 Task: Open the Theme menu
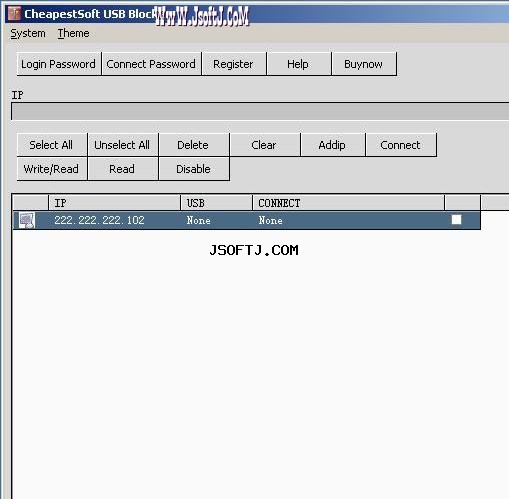[x=73, y=33]
